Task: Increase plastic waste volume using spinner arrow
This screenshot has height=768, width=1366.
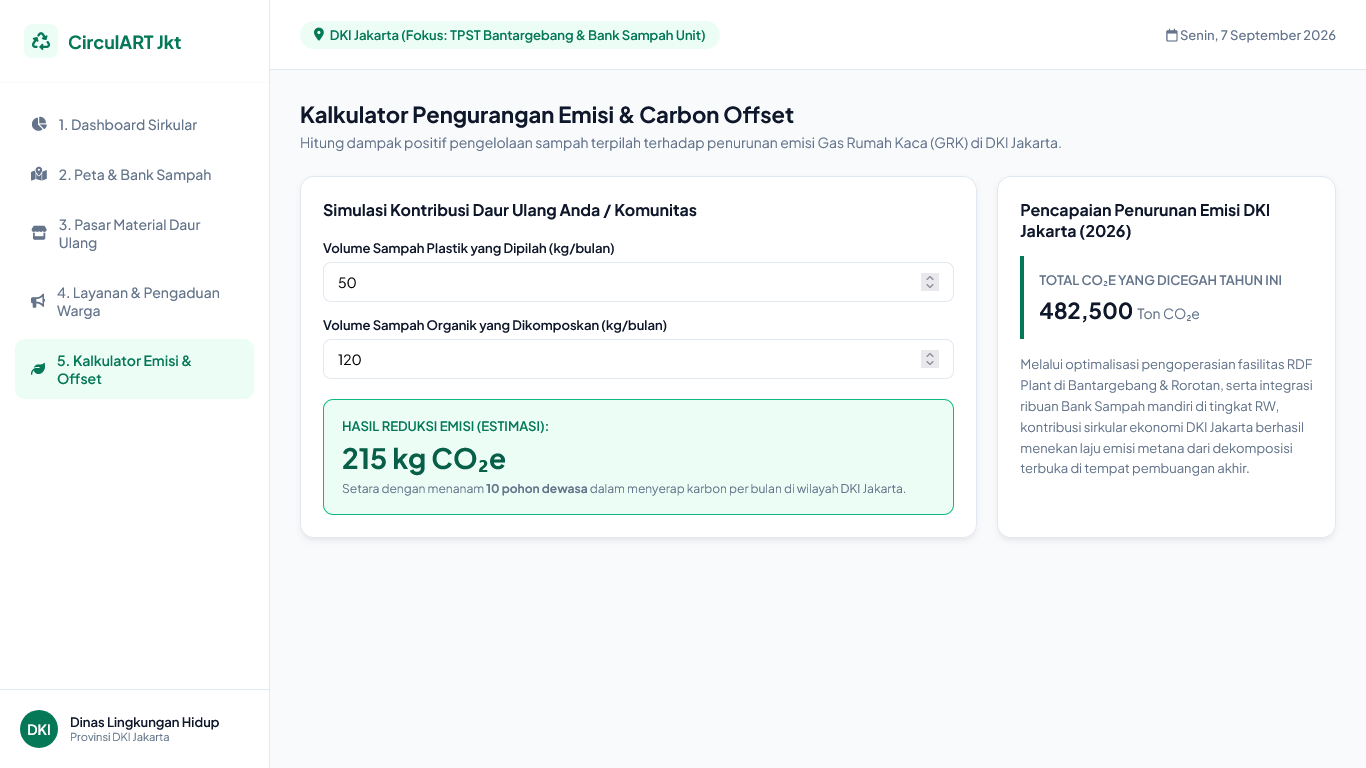Action: [930, 278]
